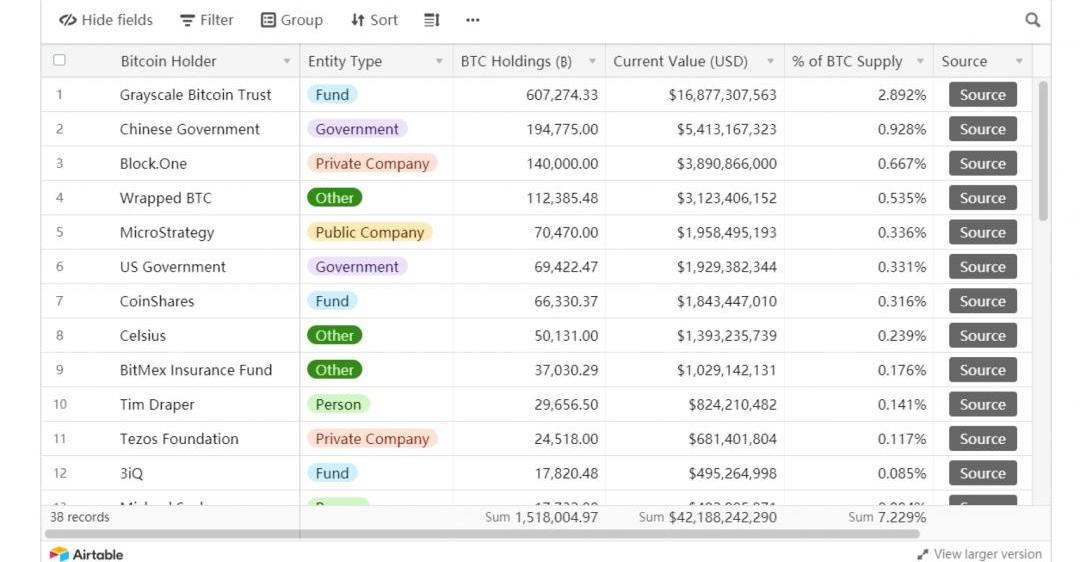
Task: Open the Sort tool
Action: [373, 20]
